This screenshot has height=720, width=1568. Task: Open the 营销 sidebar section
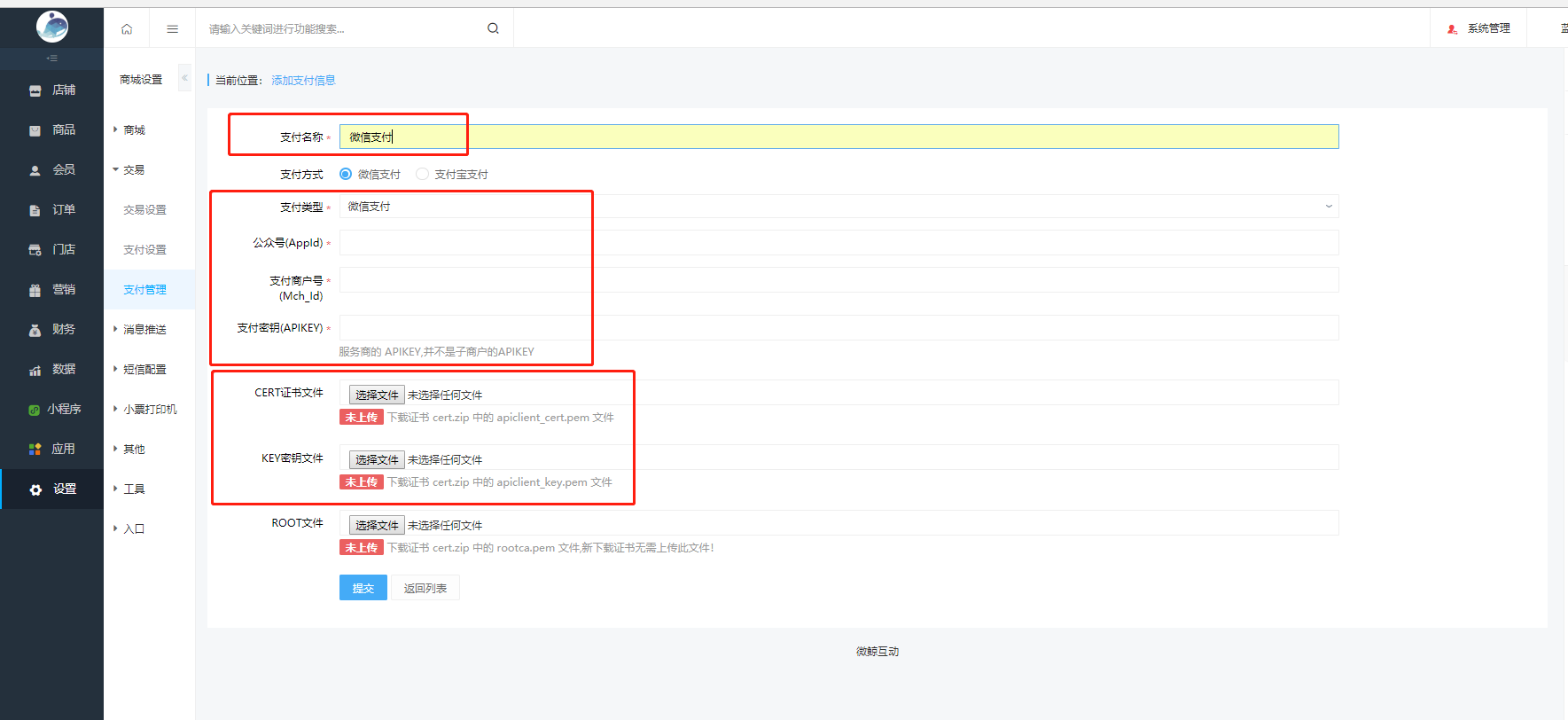[x=53, y=290]
